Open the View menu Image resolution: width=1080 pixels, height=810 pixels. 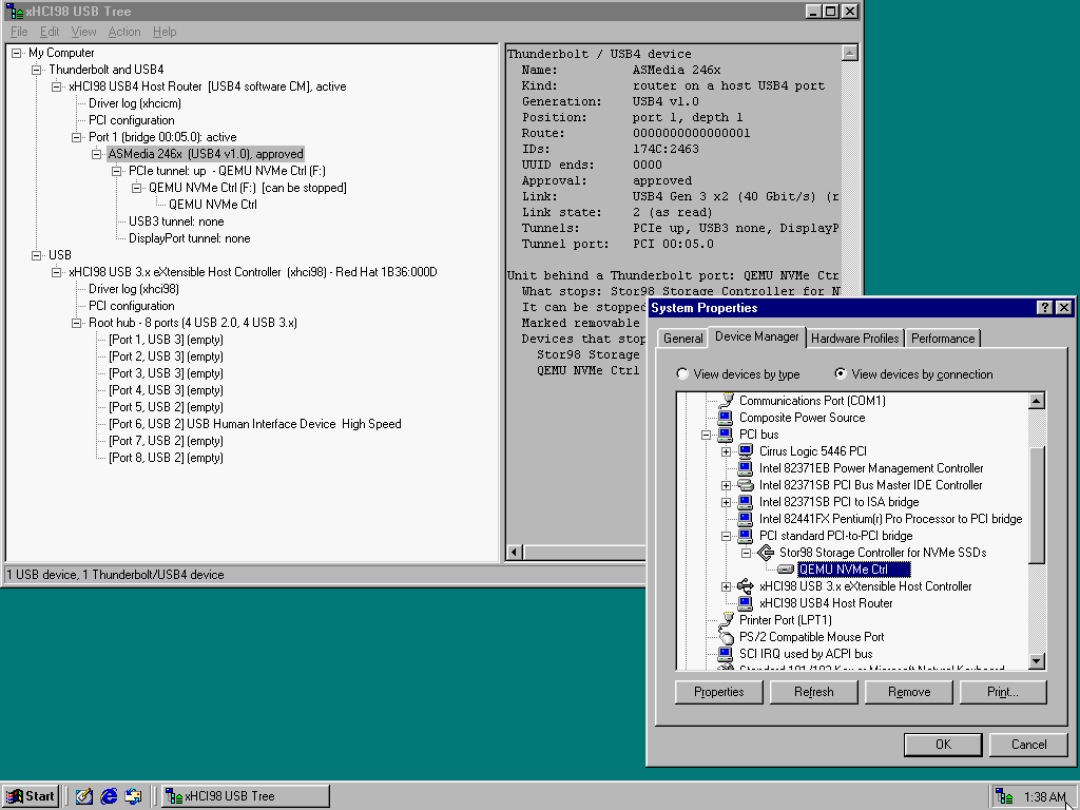pos(84,32)
